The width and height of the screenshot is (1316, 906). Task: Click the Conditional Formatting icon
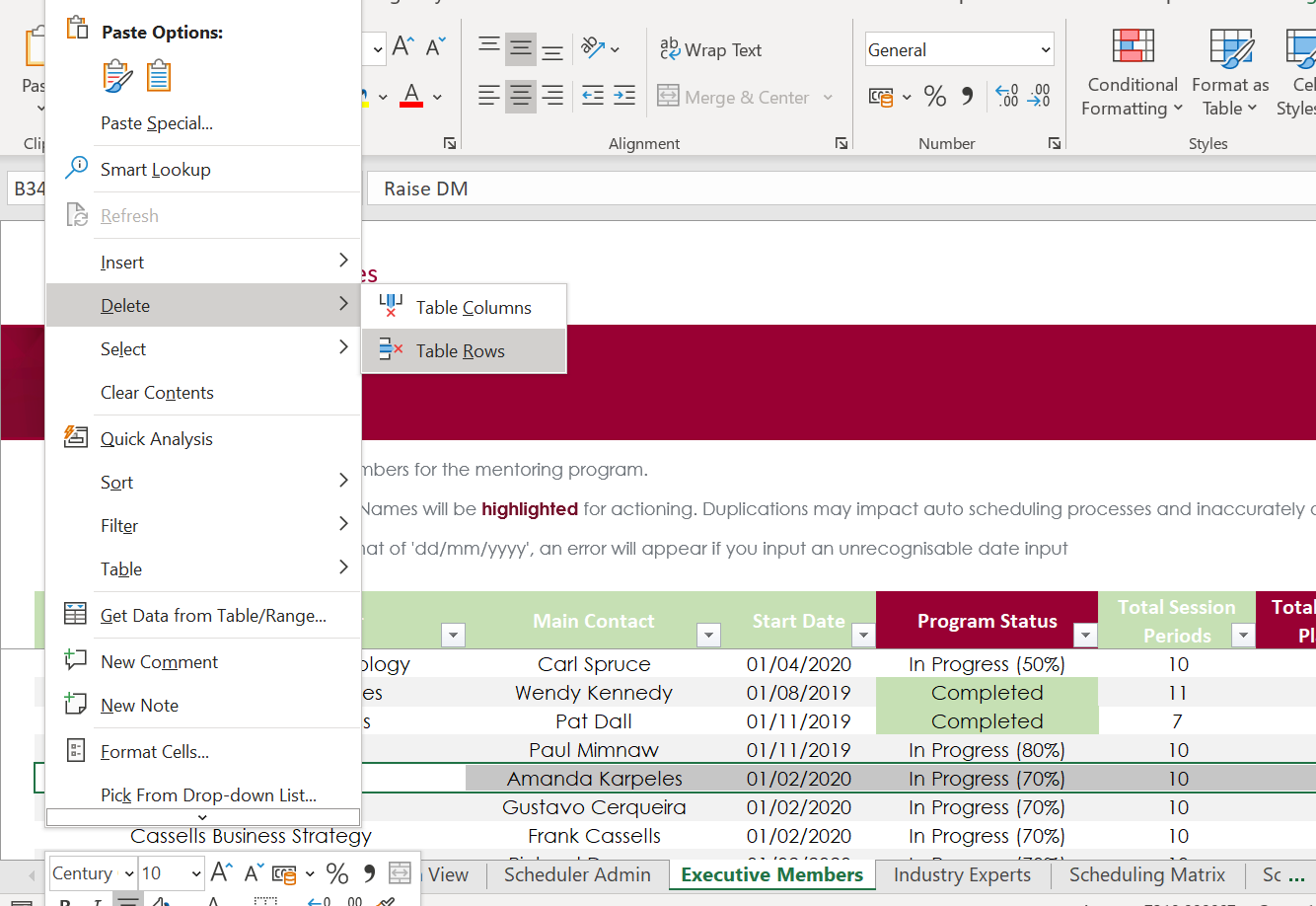click(x=1133, y=46)
